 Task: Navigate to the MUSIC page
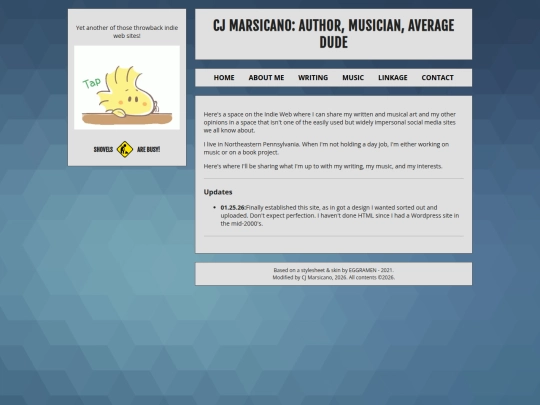pyautogui.click(x=353, y=78)
